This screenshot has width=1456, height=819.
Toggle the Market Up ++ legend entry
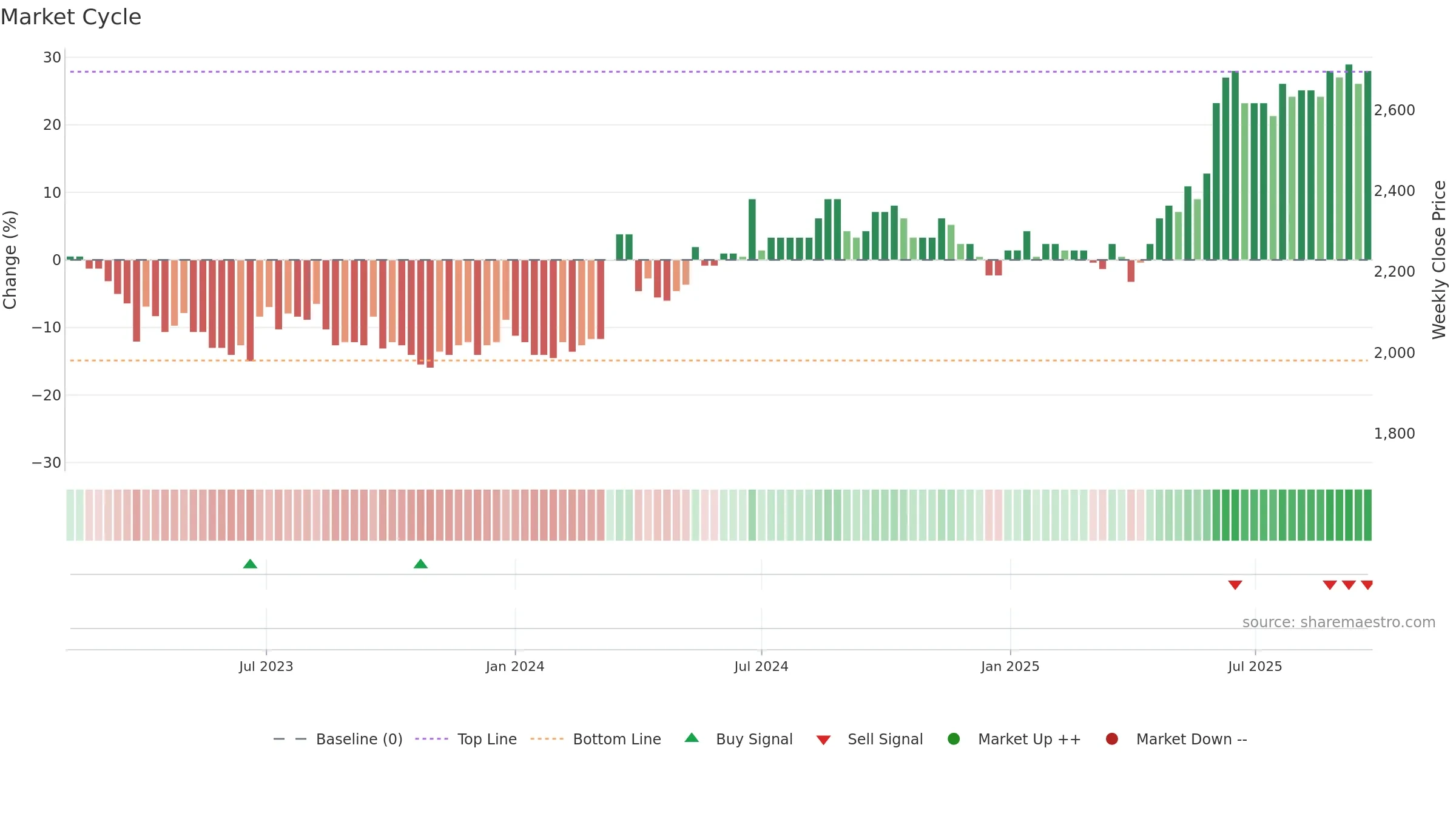[x=1014, y=739]
